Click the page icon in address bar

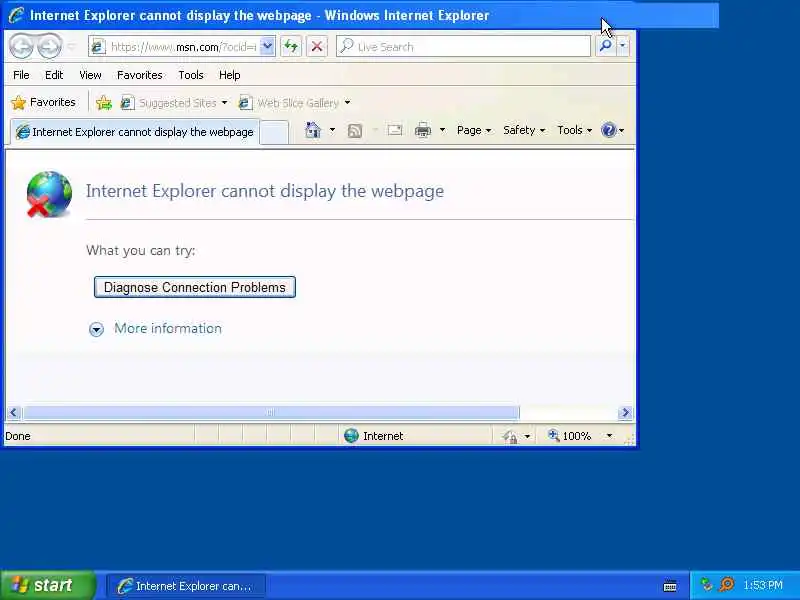click(x=98, y=47)
